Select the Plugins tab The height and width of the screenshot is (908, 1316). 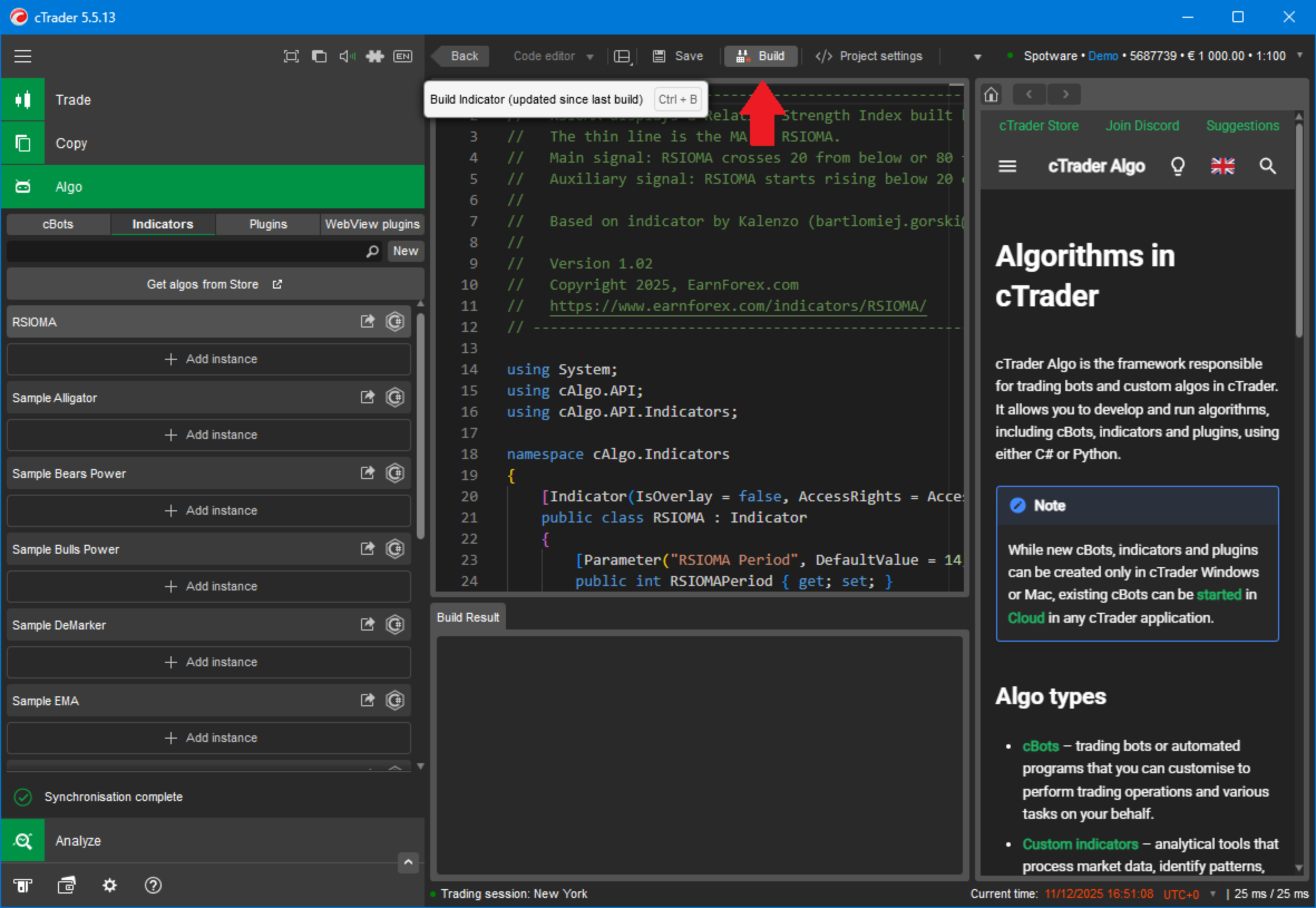coord(268,224)
